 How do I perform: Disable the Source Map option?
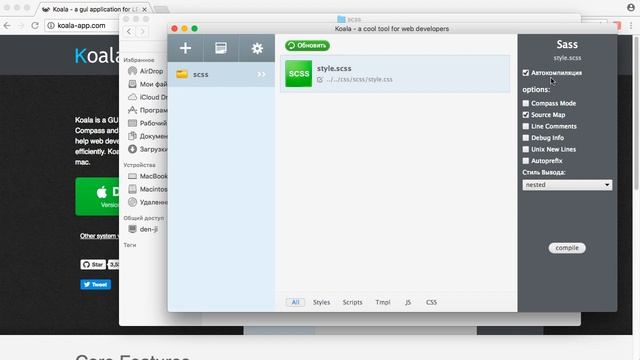coord(526,115)
